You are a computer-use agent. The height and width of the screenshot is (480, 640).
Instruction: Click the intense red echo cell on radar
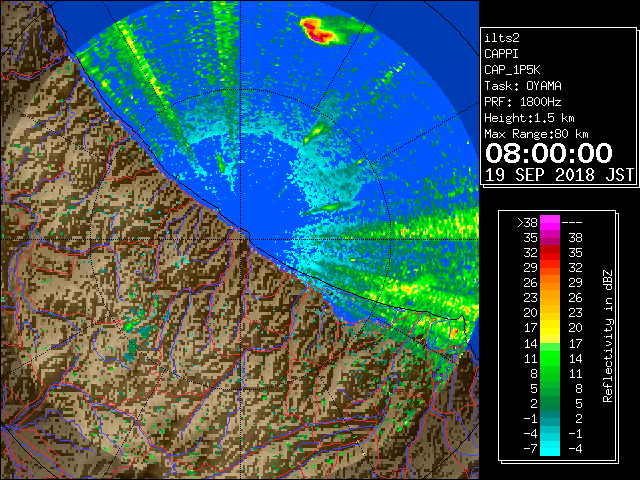click(318, 31)
